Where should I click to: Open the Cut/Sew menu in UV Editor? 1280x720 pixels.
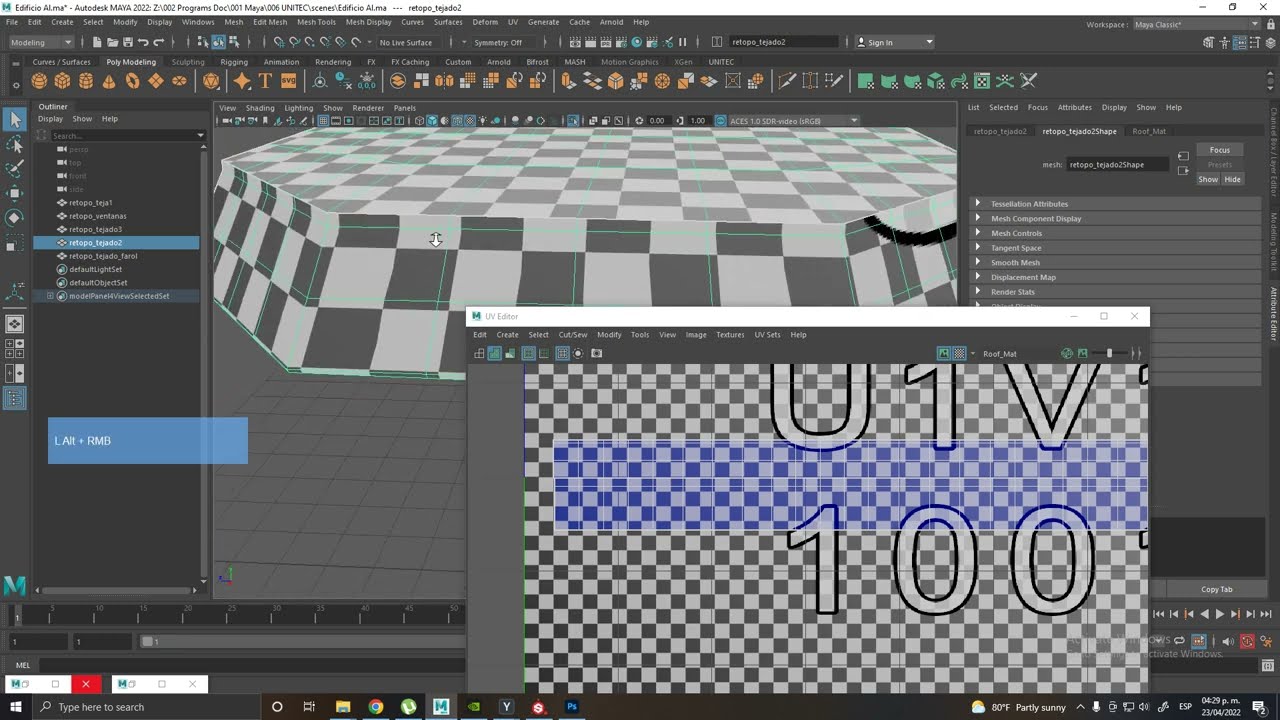573,335
